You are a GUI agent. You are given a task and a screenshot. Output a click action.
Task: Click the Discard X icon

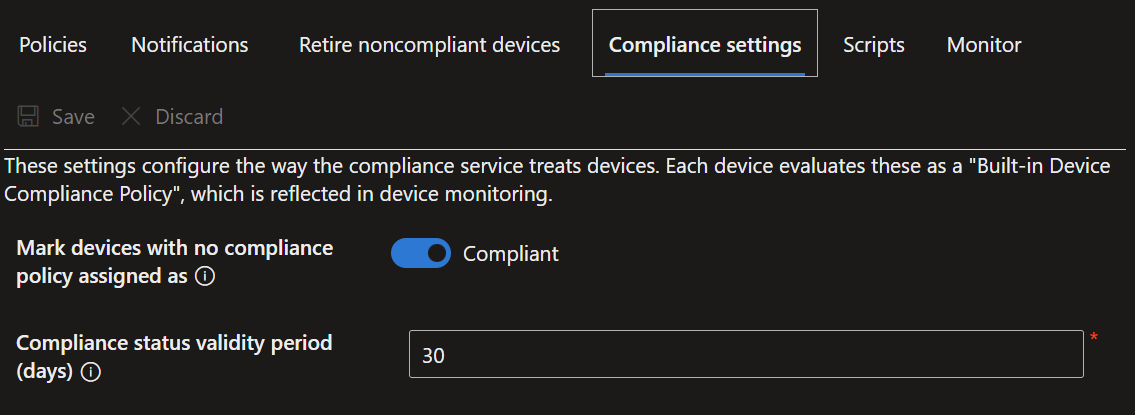pyautogui.click(x=131, y=117)
